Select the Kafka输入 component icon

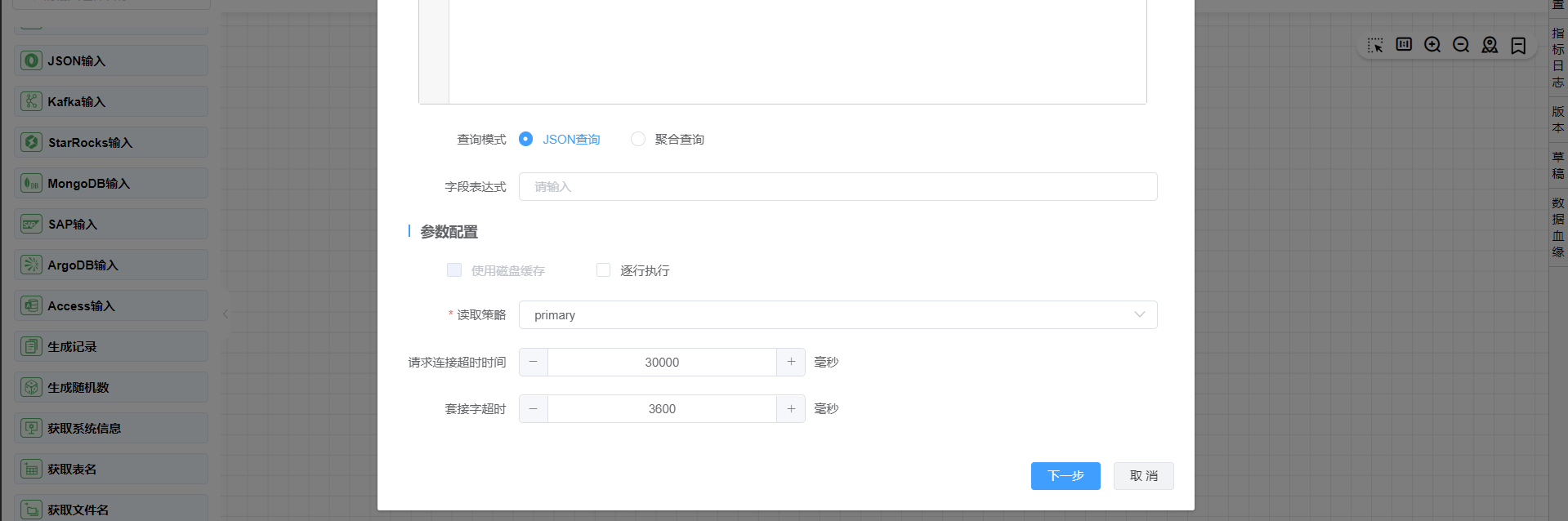(31, 101)
